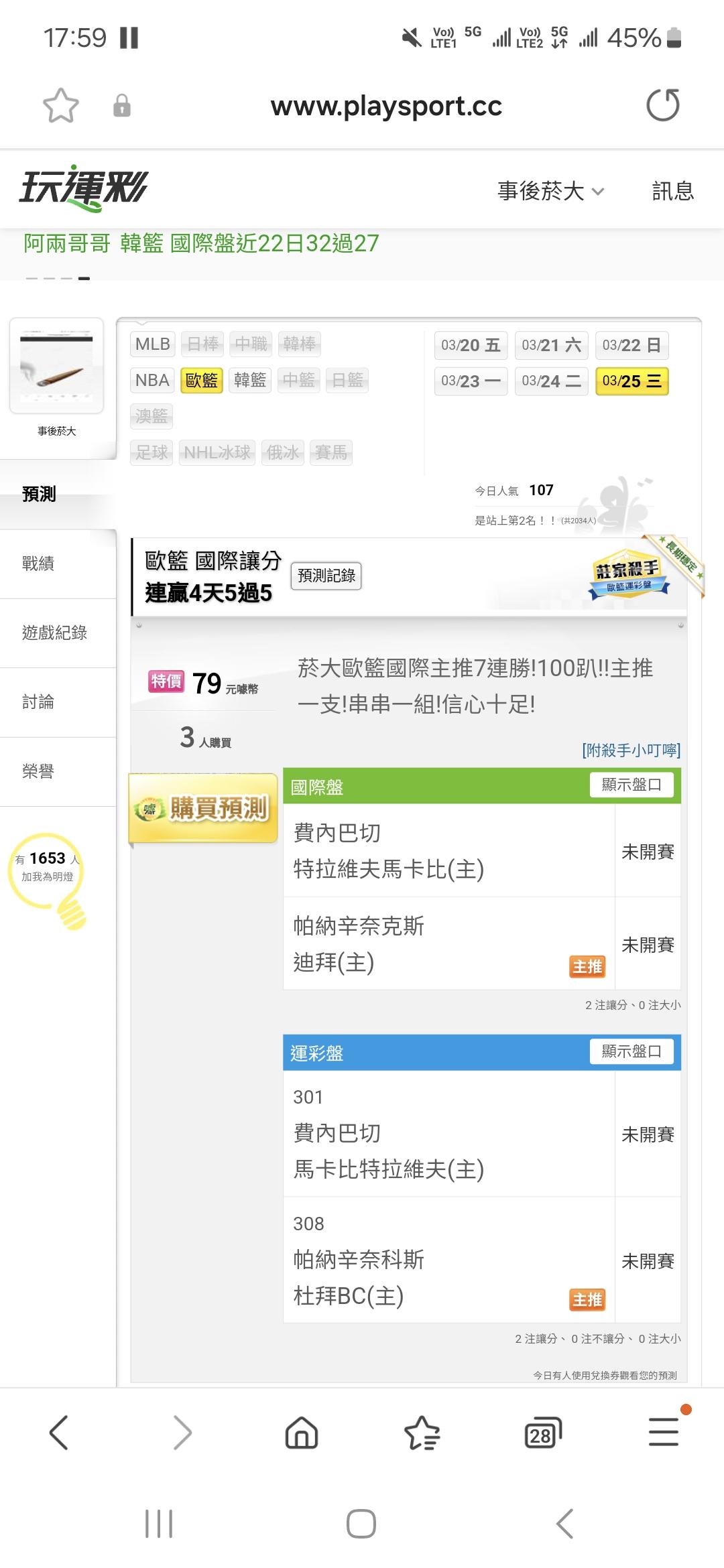Show odds for 運彩盤 section
Image resolution: width=724 pixels, height=1568 pixels.
pos(631,1051)
